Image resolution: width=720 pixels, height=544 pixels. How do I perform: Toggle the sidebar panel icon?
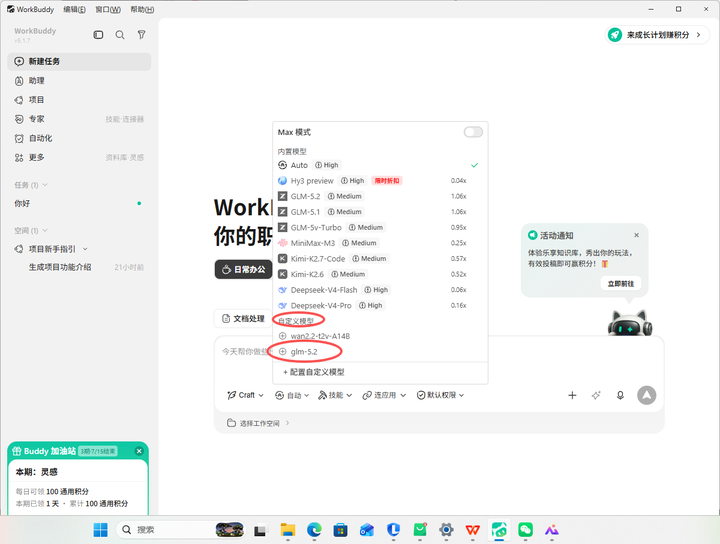(x=98, y=35)
